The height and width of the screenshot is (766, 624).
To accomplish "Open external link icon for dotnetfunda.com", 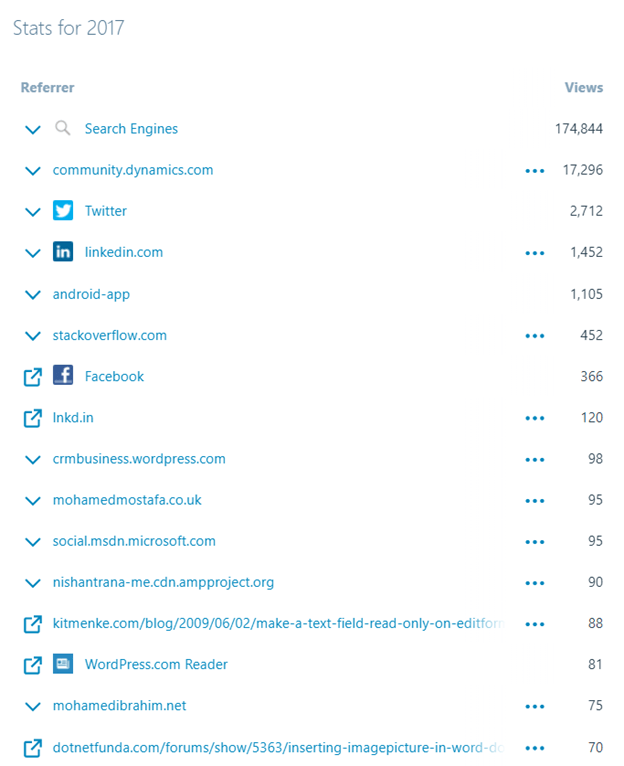I will point(32,747).
